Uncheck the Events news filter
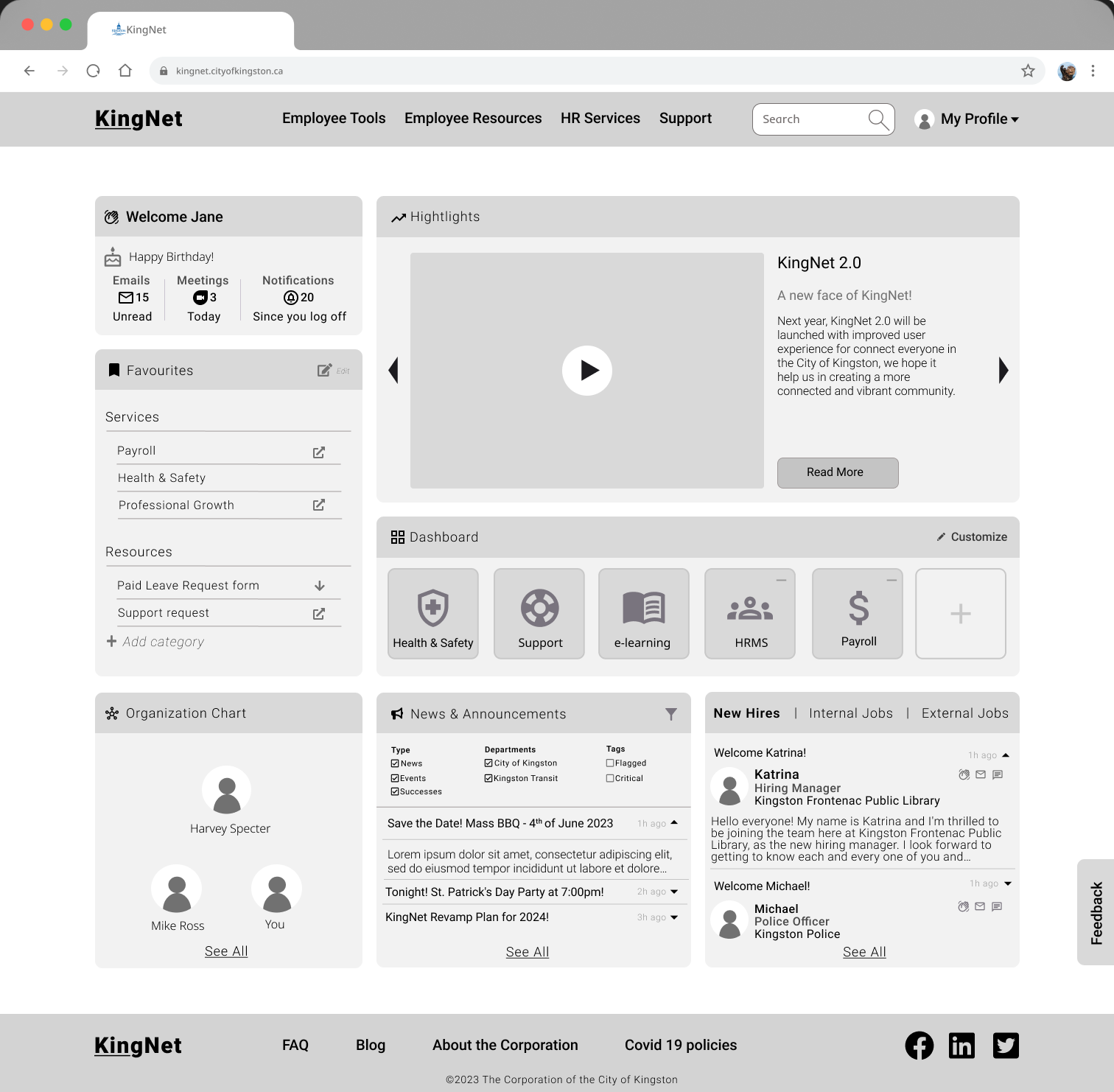 click(x=395, y=777)
